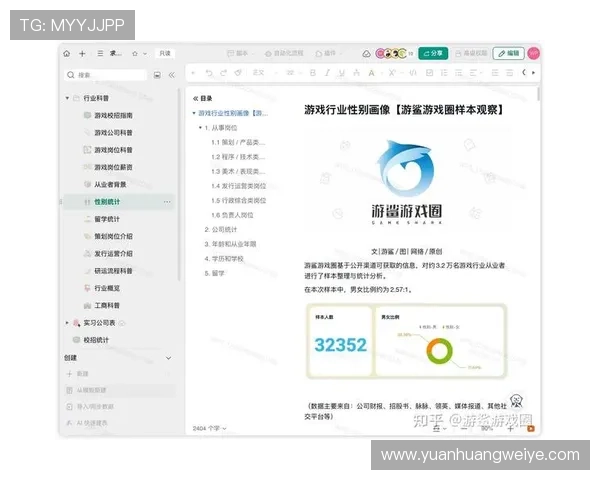Image resolution: width=600 pixels, height=480 pixels.
Task: Collapse the 行业科普 folder
Action: click(x=67, y=98)
